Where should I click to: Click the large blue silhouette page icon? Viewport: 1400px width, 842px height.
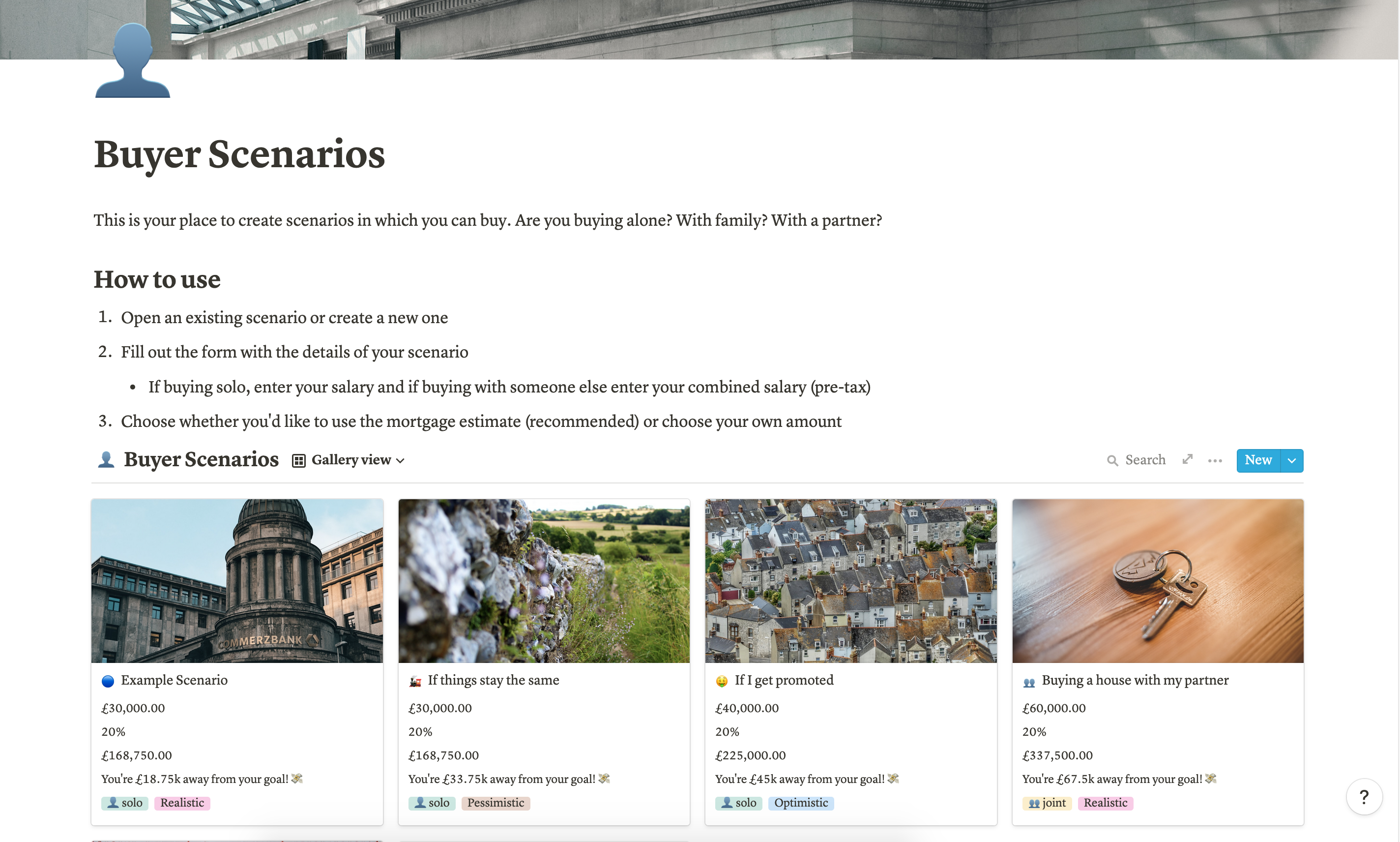click(x=133, y=61)
